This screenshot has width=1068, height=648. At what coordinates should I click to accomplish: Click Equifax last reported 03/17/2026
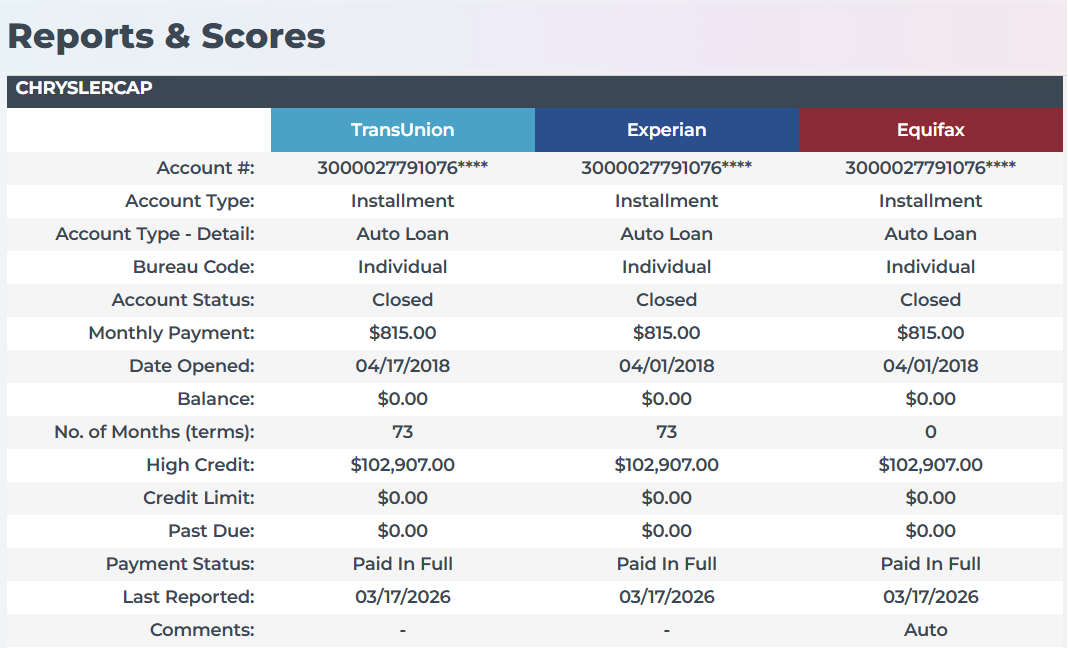(x=930, y=597)
